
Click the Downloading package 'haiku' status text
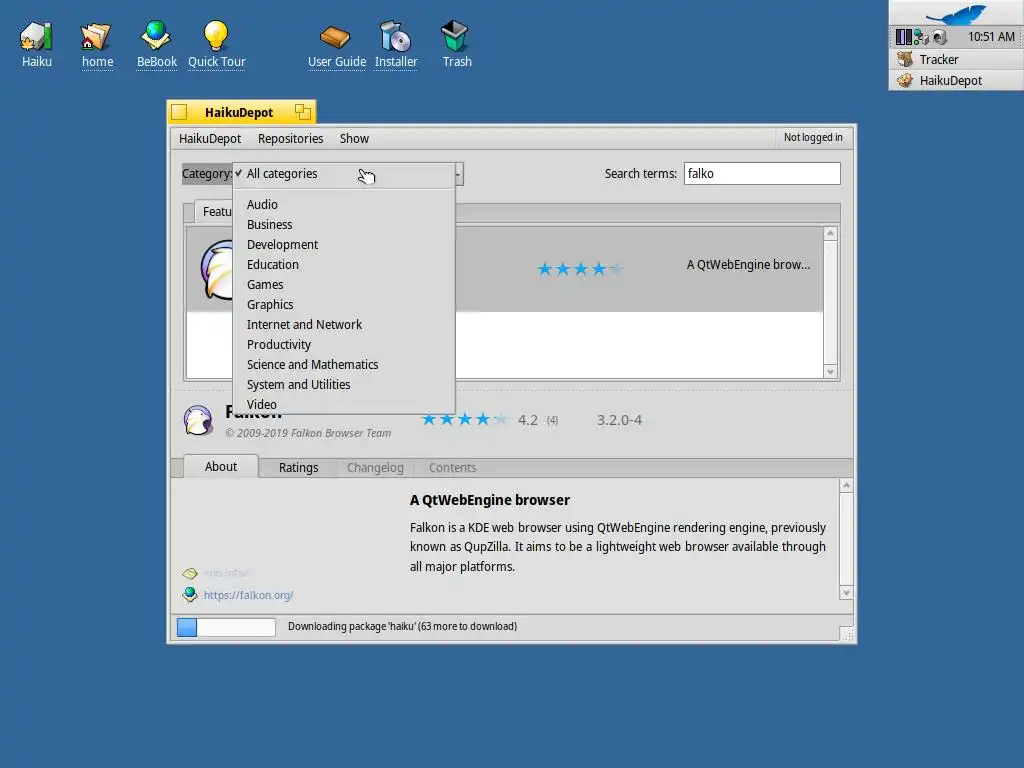tap(402, 626)
